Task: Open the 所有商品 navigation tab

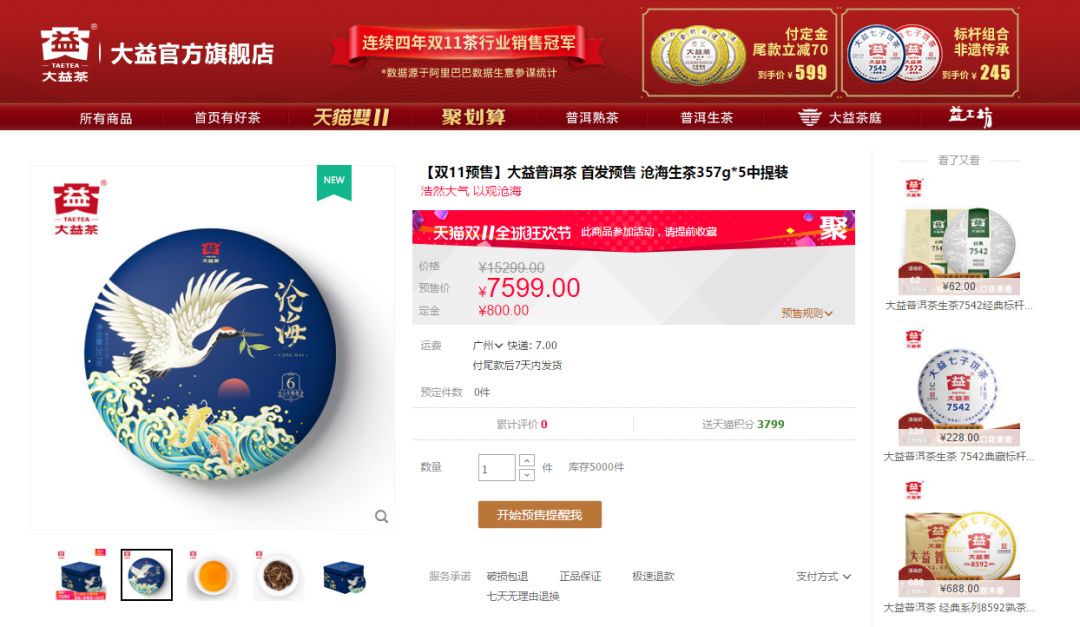Action: (x=105, y=119)
